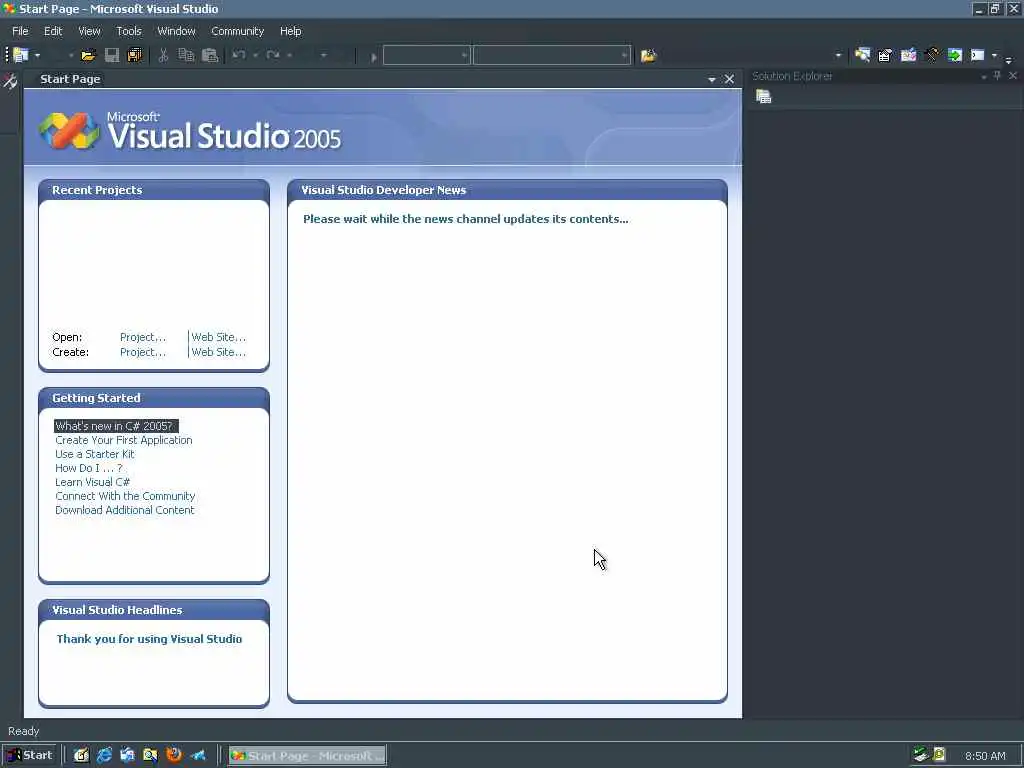This screenshot has width=1024, height=768.
Task: Open Connect With the Community link
Action: 125,496
